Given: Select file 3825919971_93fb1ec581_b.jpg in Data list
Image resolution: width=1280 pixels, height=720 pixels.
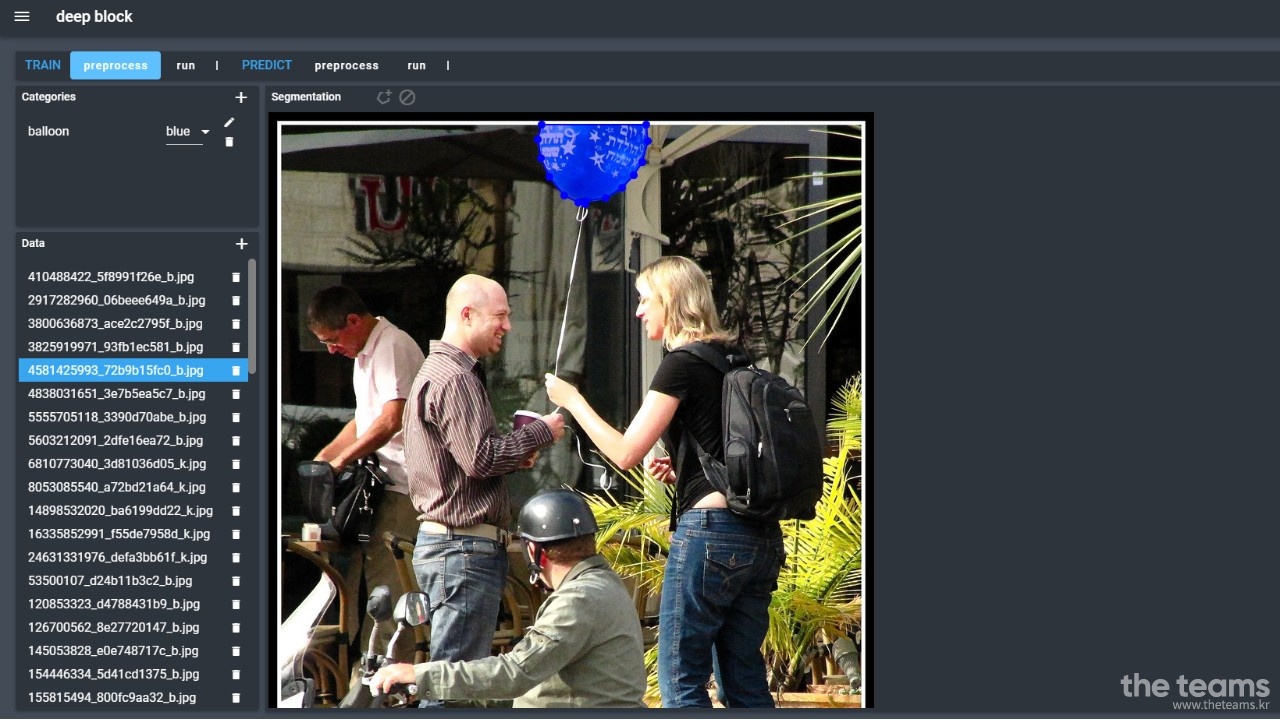Looking at the screenshot, I should pos(116,347).
